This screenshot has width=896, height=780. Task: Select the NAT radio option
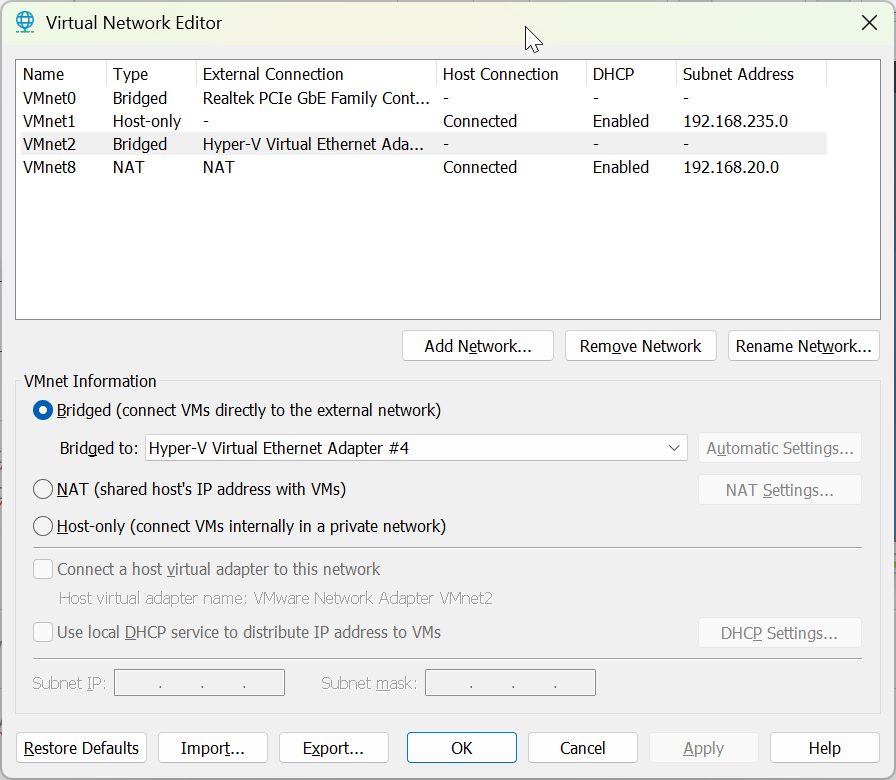pos(43,489)
